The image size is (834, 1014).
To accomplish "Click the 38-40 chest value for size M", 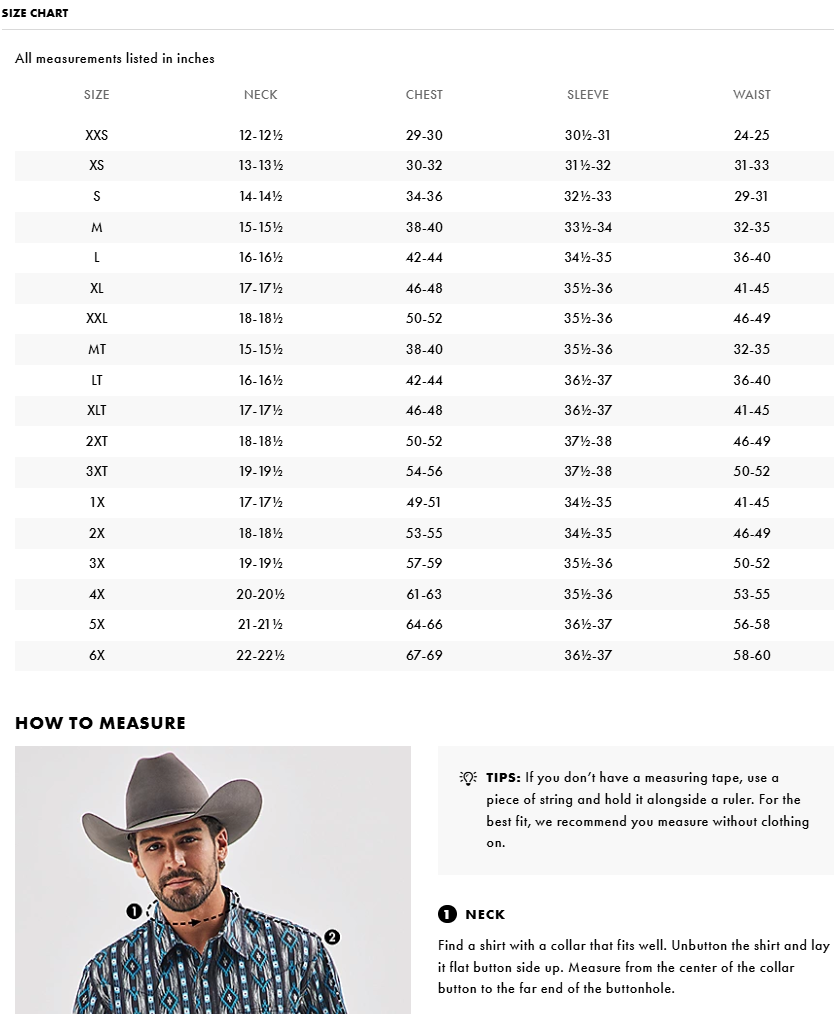I will [x=424, y=228].
